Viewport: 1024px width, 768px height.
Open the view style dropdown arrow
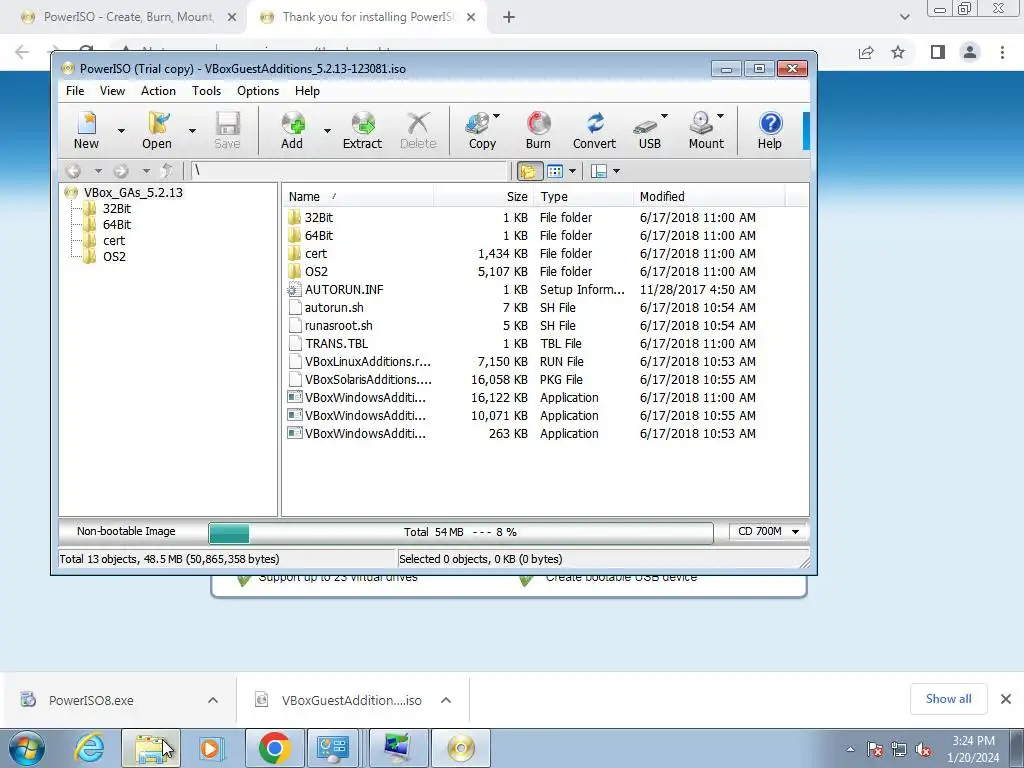click(573, 171)
